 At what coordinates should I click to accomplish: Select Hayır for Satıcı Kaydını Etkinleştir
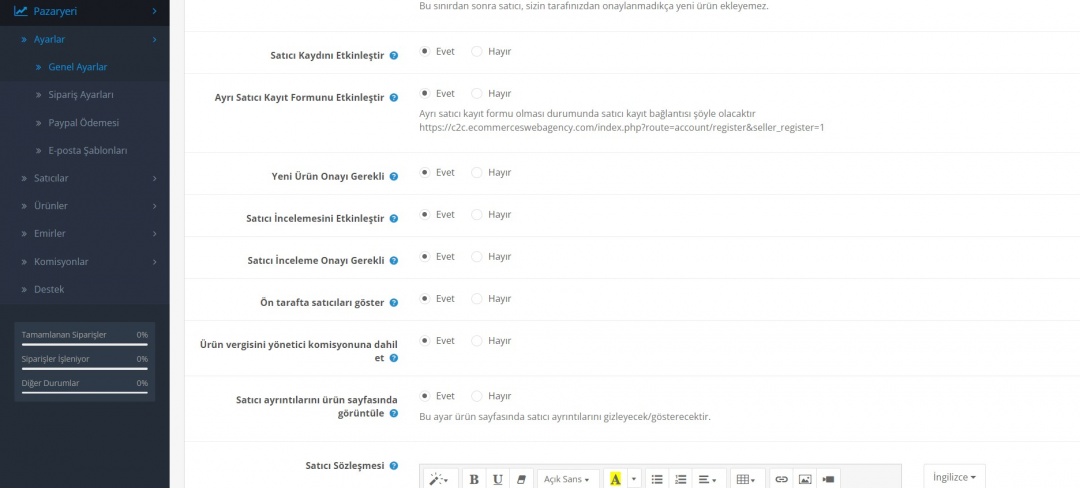477,51
